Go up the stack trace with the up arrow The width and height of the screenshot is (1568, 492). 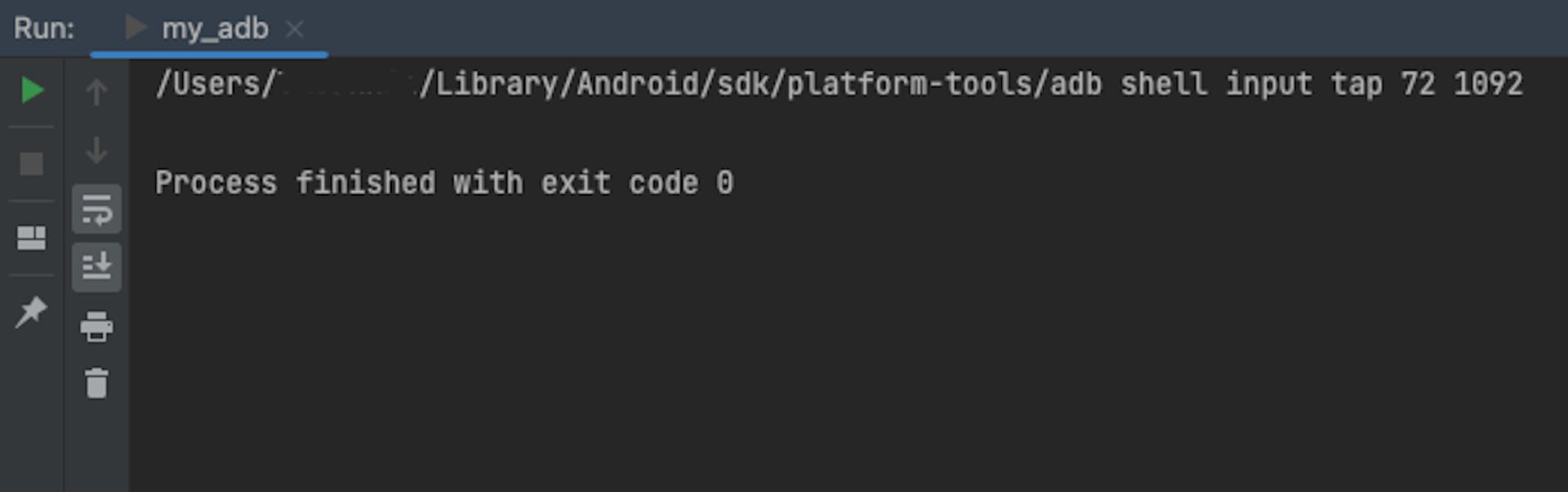pos(96,91)
